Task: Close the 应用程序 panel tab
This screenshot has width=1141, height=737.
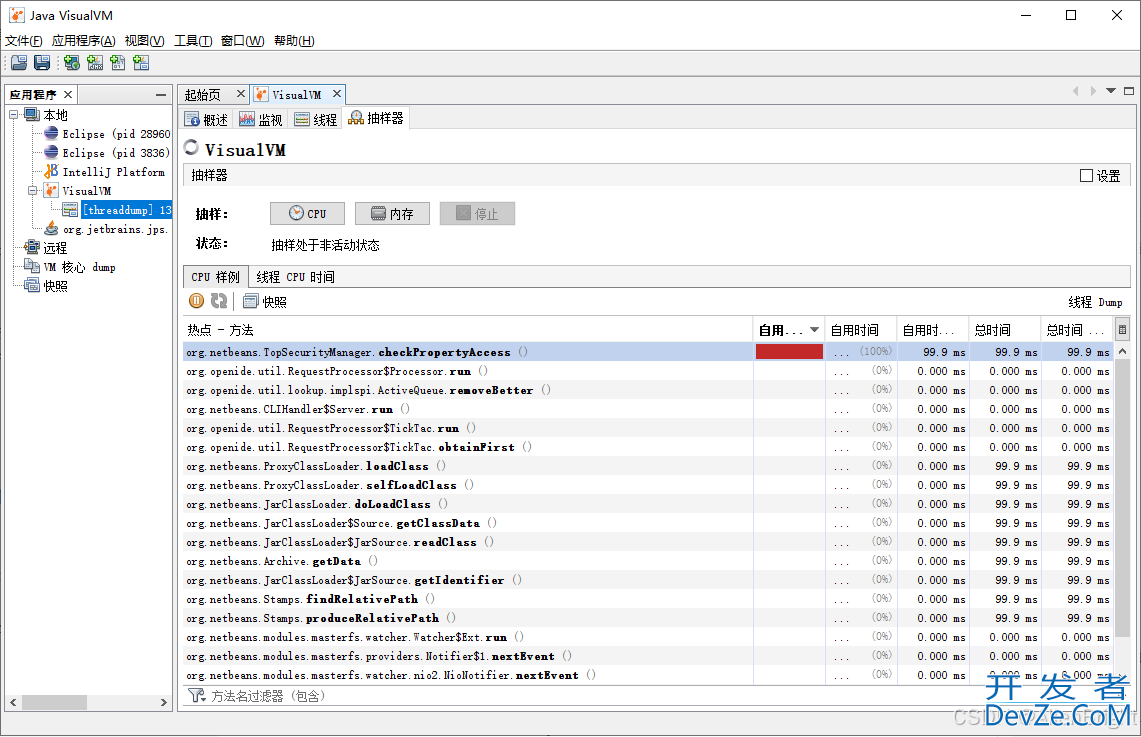Action: coord(68,95)
